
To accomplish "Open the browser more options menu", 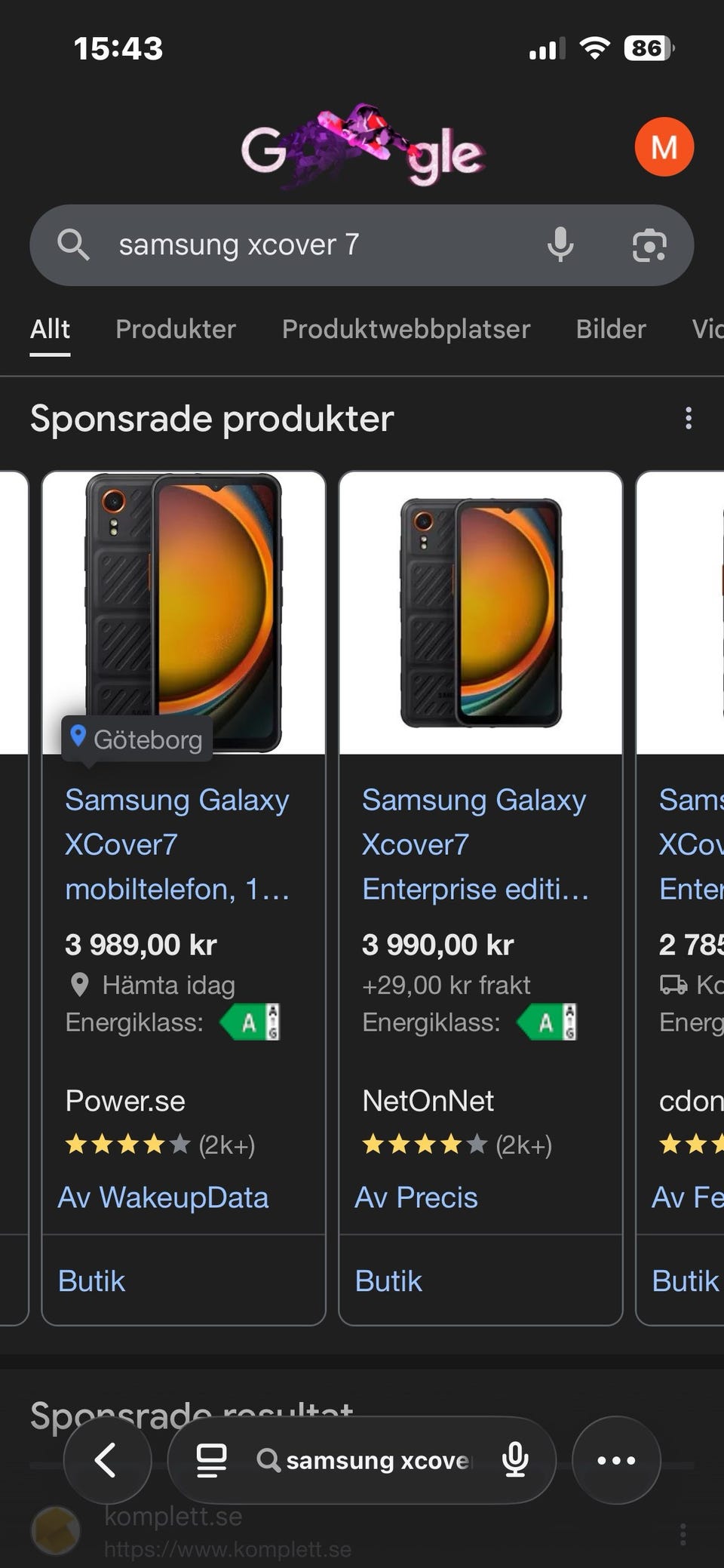I will click(x=616, y=1460).
